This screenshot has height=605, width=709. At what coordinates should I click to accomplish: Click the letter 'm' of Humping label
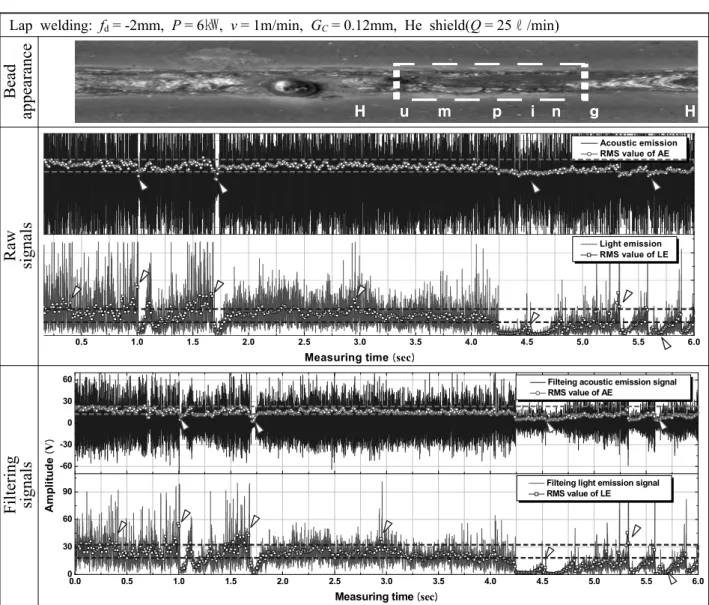444,112
